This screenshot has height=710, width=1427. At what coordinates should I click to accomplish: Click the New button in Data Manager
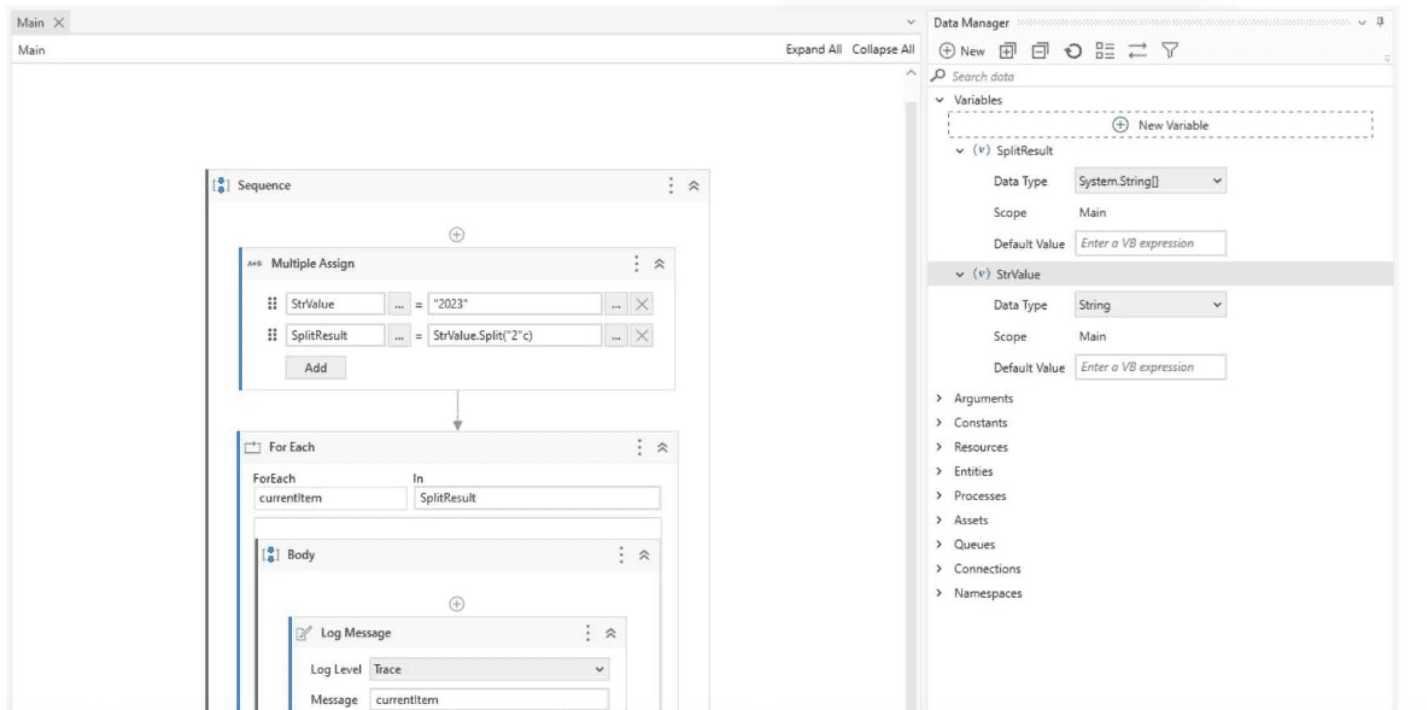[961, 51]
